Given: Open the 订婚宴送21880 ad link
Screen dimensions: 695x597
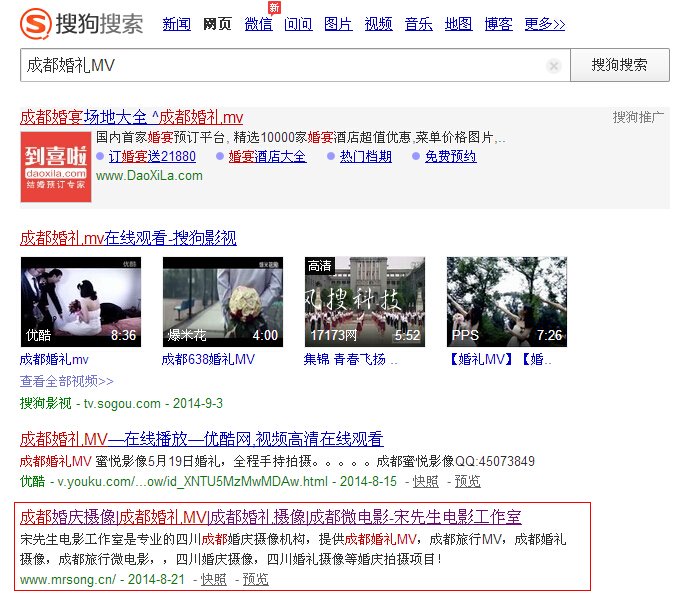Looking at the screenshot, I should click(152, 157).
